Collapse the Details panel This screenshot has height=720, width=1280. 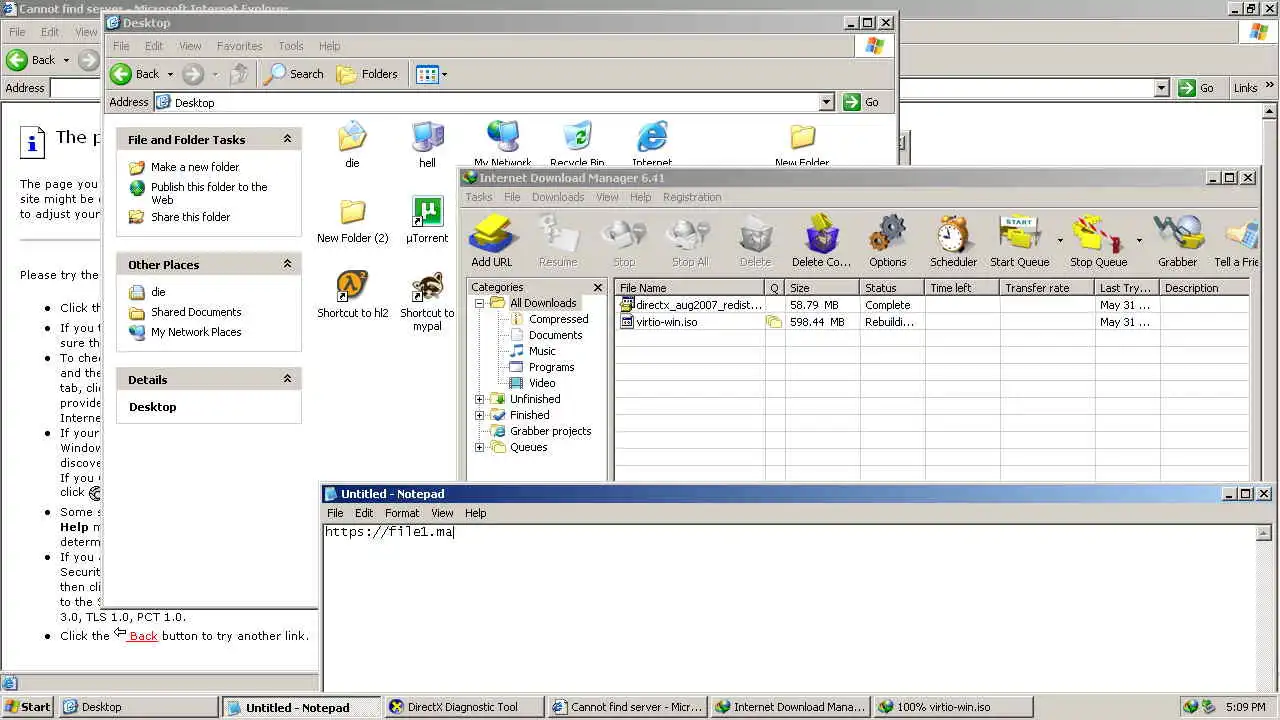[287, 379]
